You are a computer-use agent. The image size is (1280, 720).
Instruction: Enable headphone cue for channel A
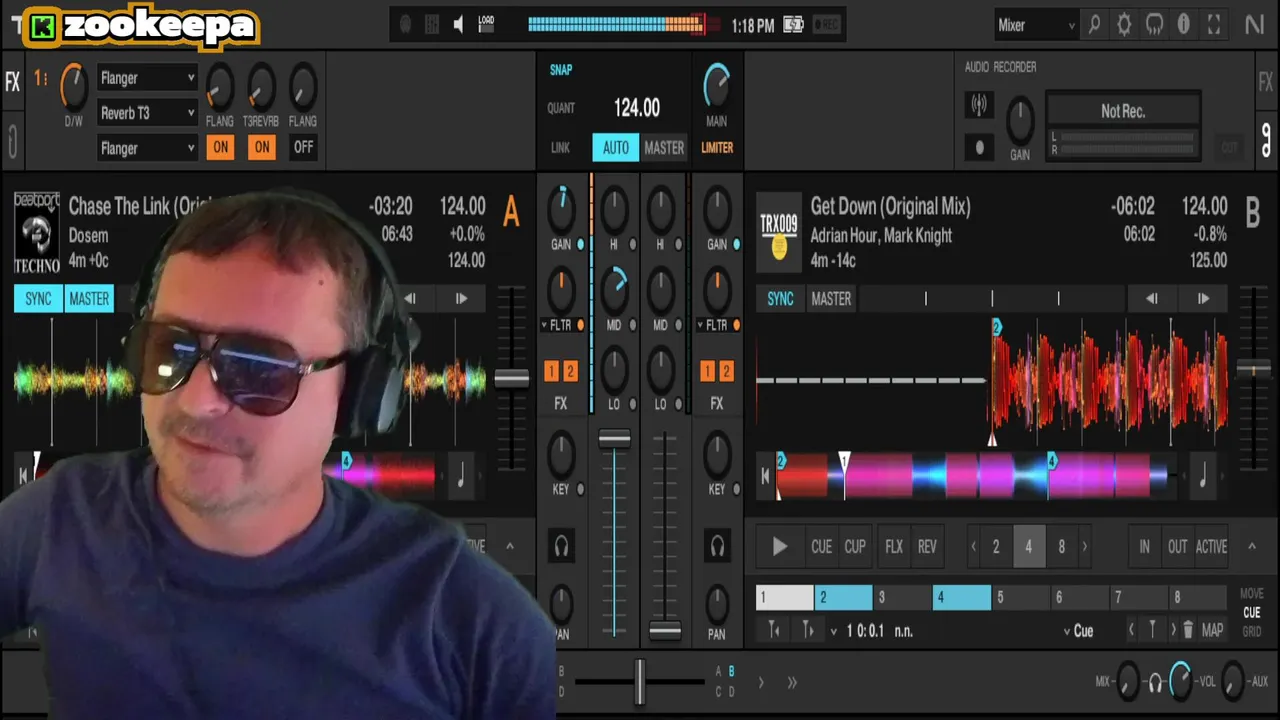561,546
